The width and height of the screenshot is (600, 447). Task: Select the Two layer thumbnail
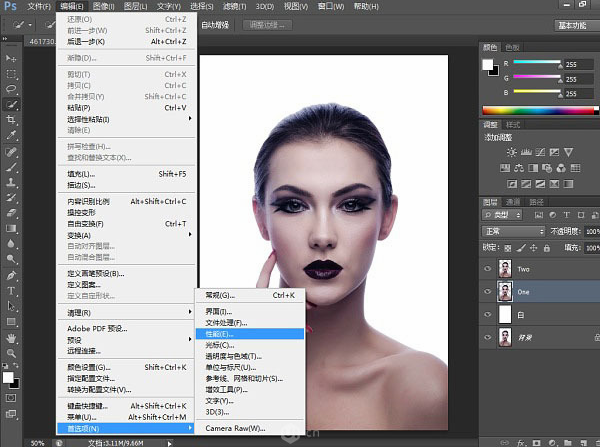tap(503, 268)
